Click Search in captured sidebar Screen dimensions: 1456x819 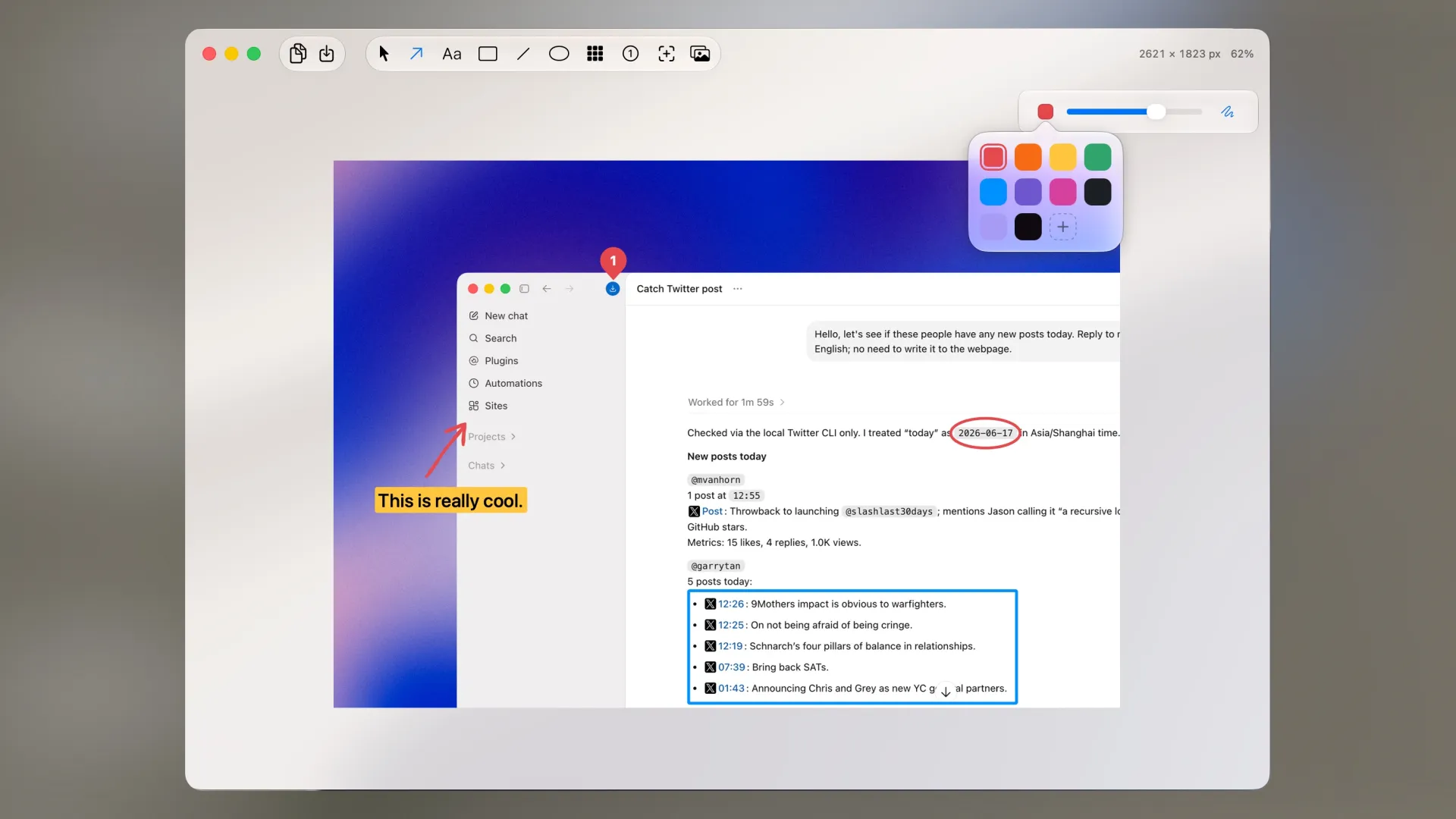pos(493,338)
